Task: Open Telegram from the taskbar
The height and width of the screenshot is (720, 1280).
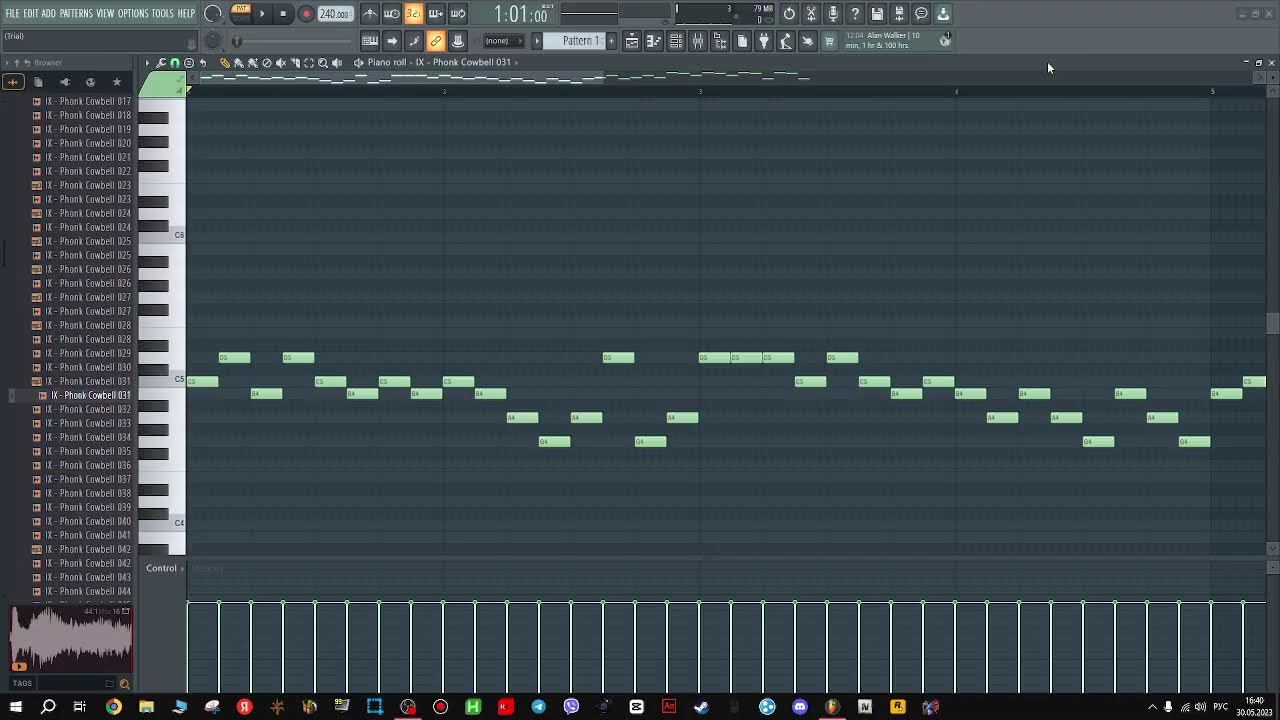Action: pos(538,707)
